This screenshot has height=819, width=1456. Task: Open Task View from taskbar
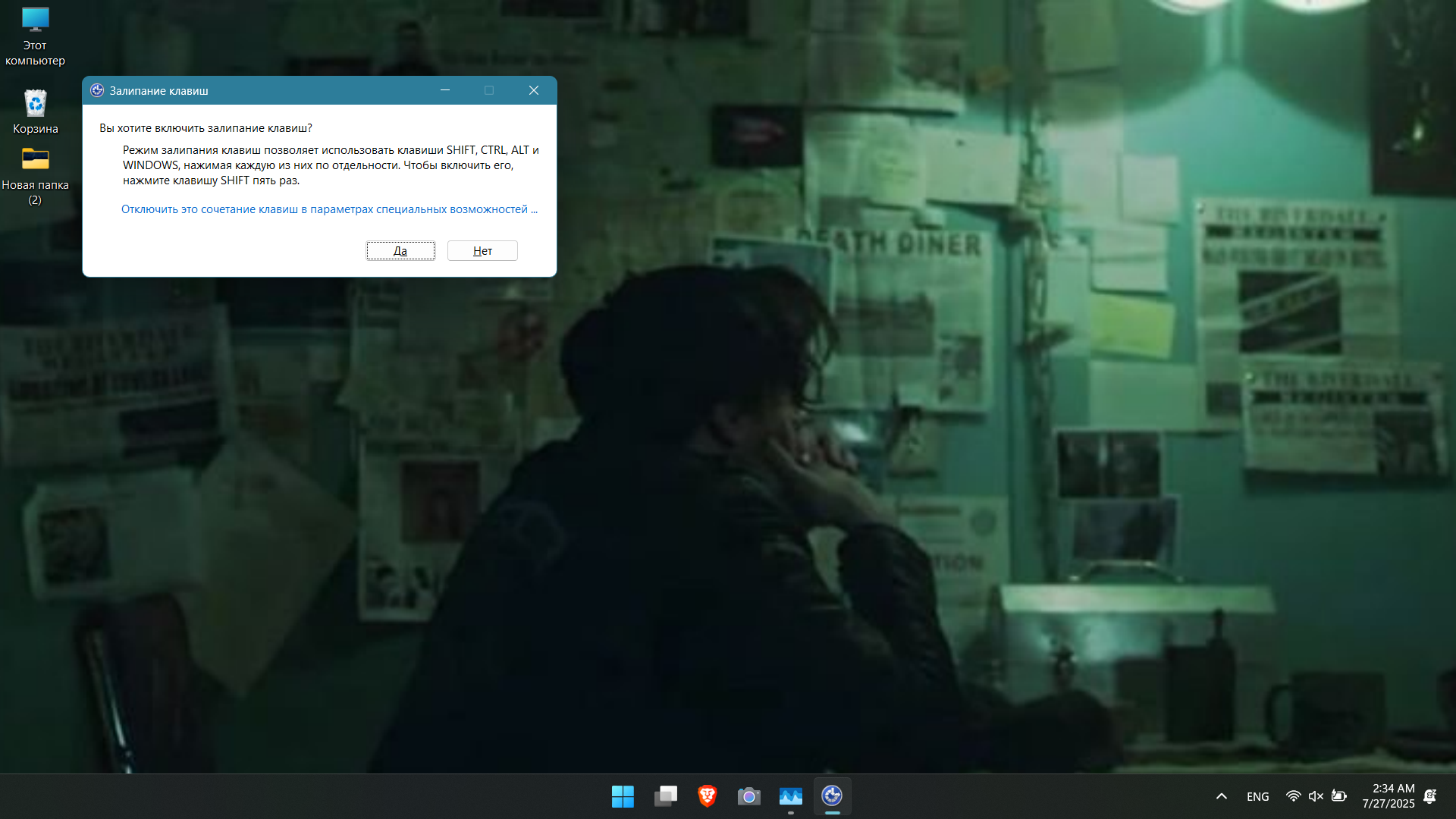[665, 796]
